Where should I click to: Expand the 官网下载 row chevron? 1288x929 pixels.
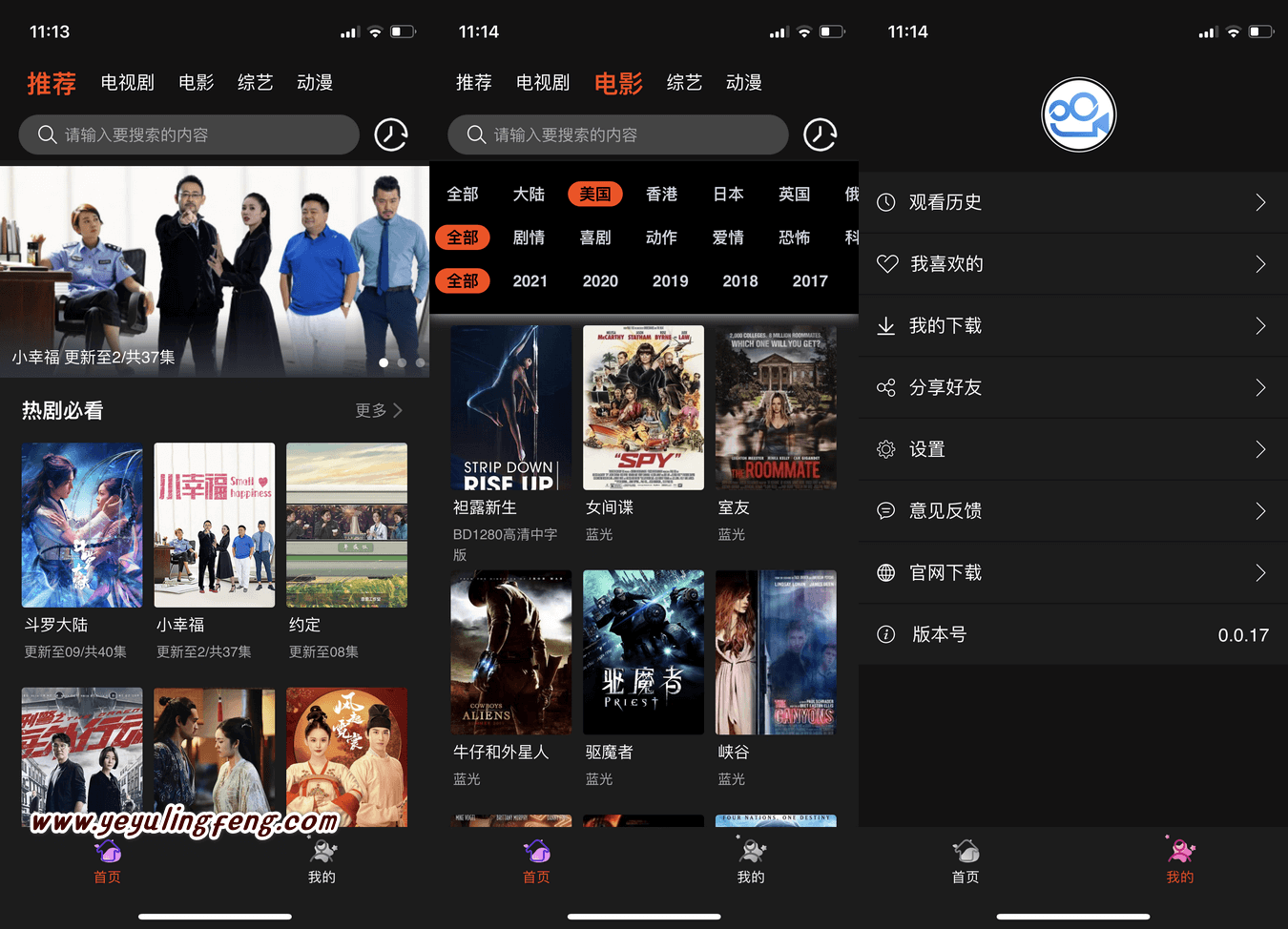(x=1261, y=572)
